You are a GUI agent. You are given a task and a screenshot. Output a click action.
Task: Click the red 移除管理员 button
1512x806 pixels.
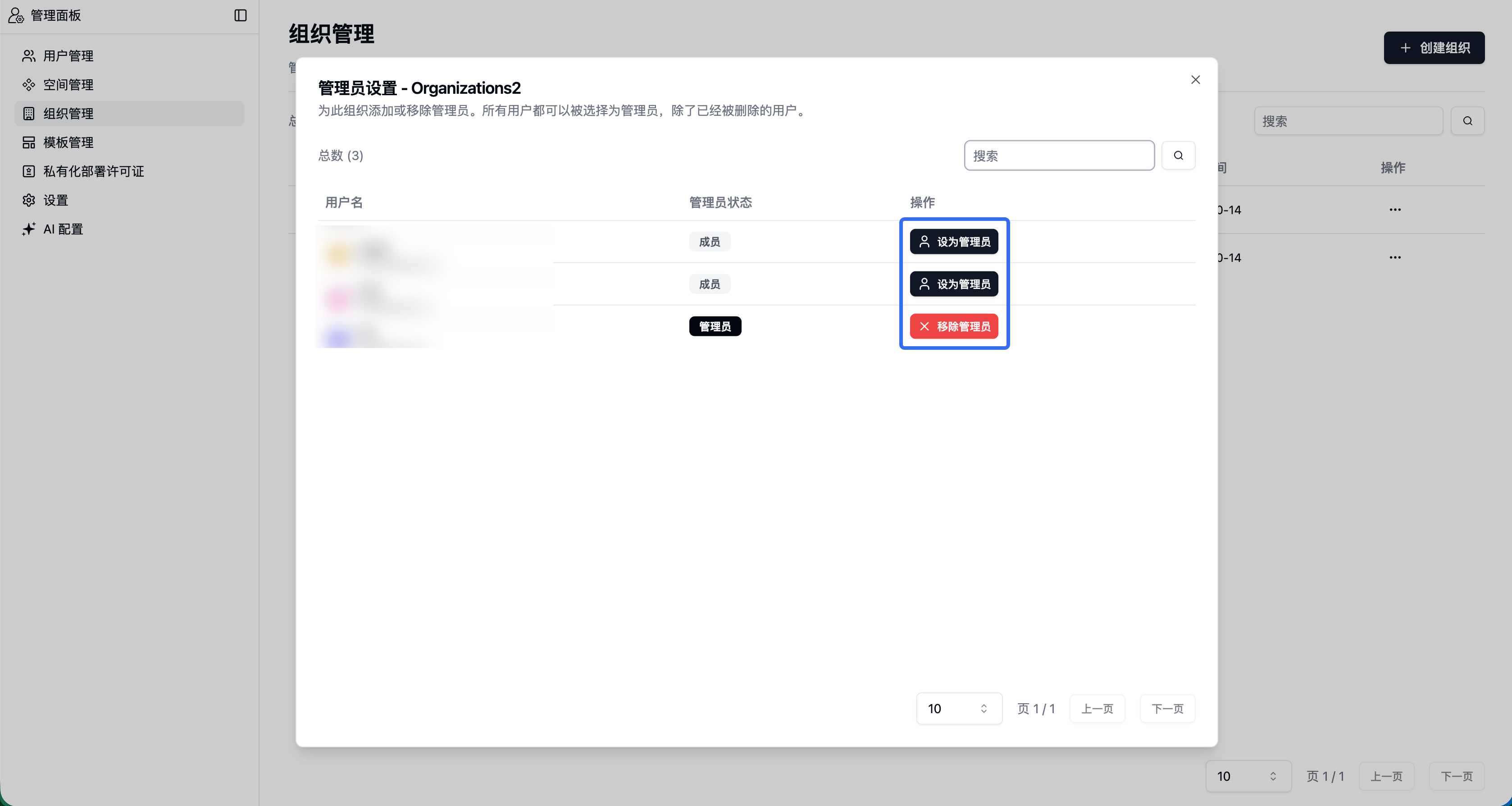954,326
